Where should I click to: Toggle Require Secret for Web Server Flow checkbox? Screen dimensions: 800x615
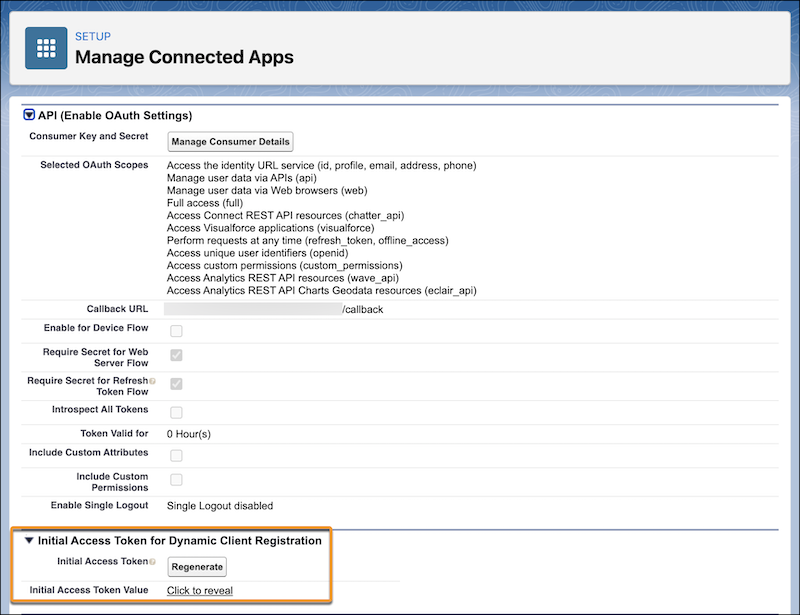176,355
